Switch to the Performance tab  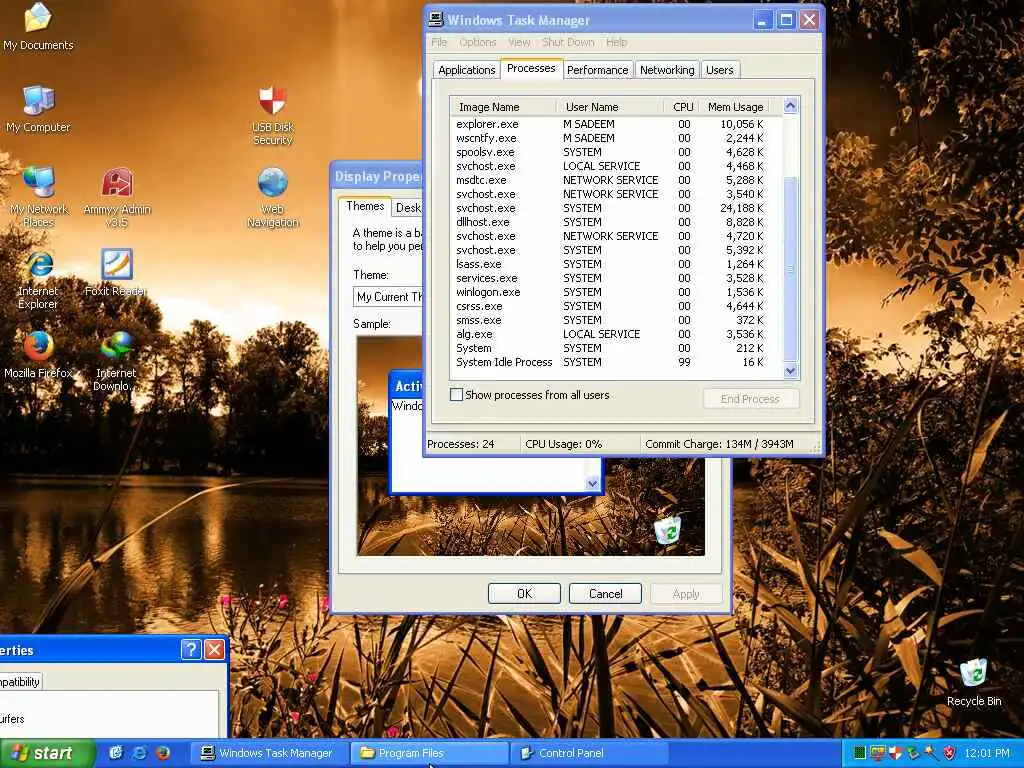tap(597, 70)
